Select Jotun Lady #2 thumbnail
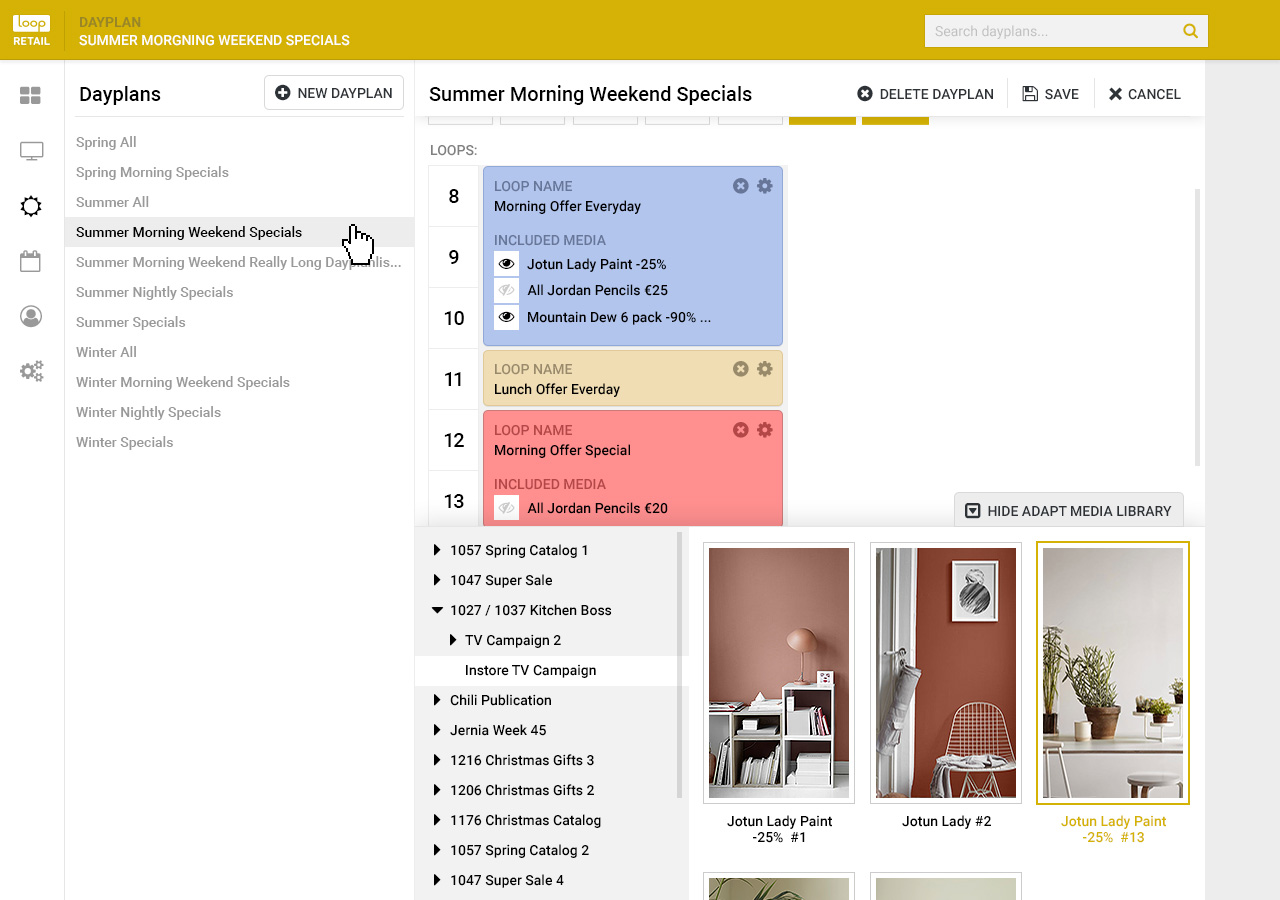The width and height of the screenshot is (1280, 900). [946, 673]
